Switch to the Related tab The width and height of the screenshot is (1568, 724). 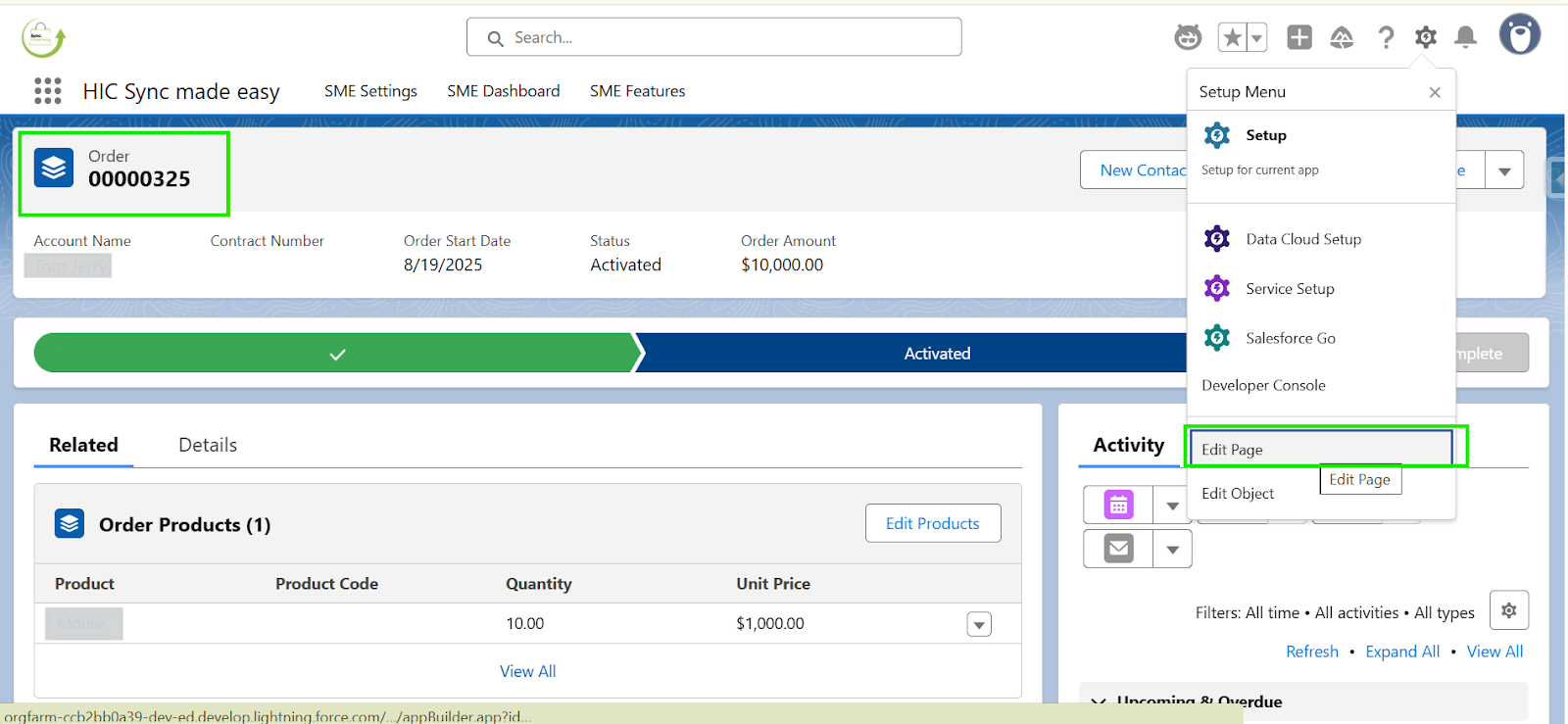coord(83,445)
